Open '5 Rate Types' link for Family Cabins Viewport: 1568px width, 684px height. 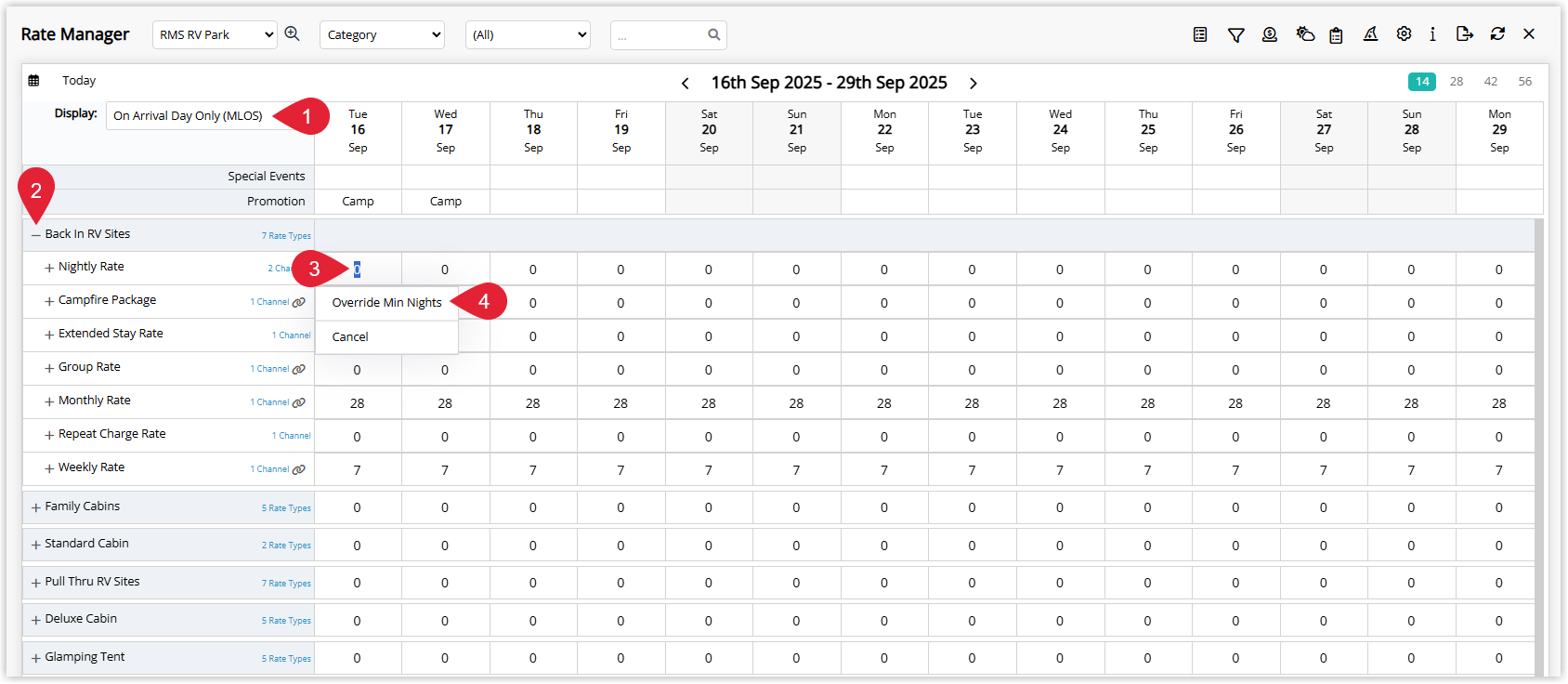point(286,508)
